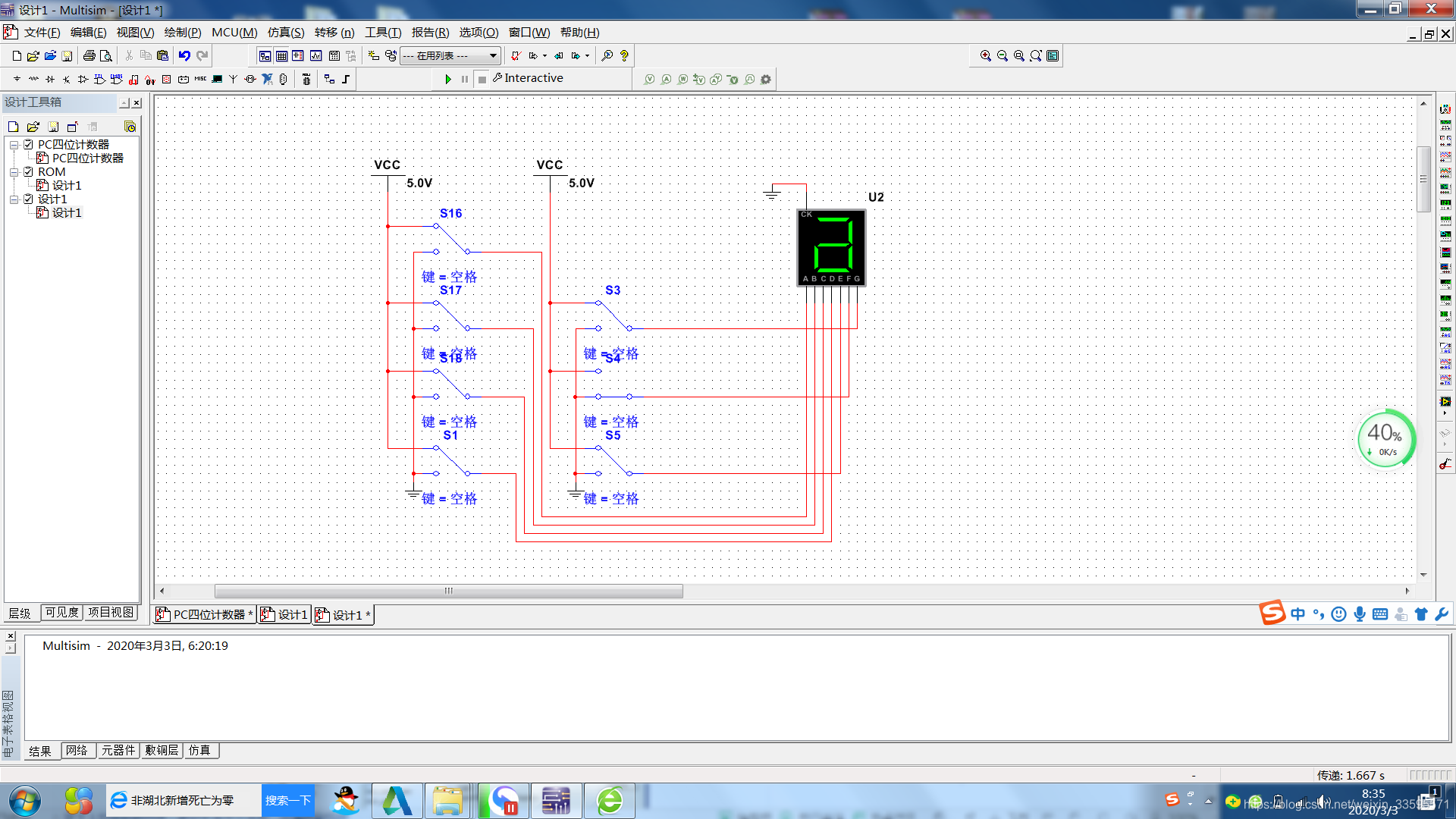Toggle the 设计1 root design checkbox

click(x=28, y=199)
